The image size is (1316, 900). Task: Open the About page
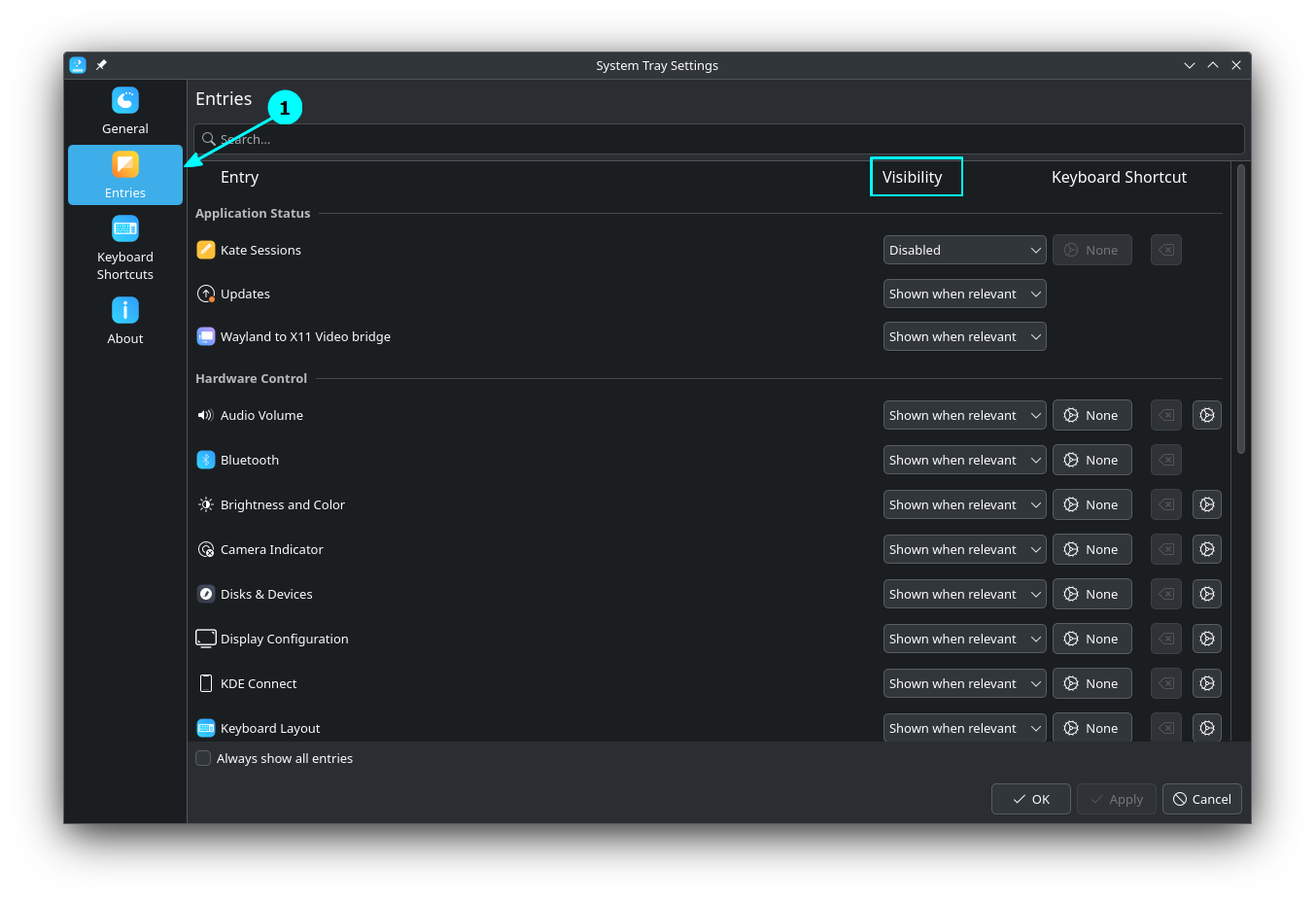click(x=124, y=321)
